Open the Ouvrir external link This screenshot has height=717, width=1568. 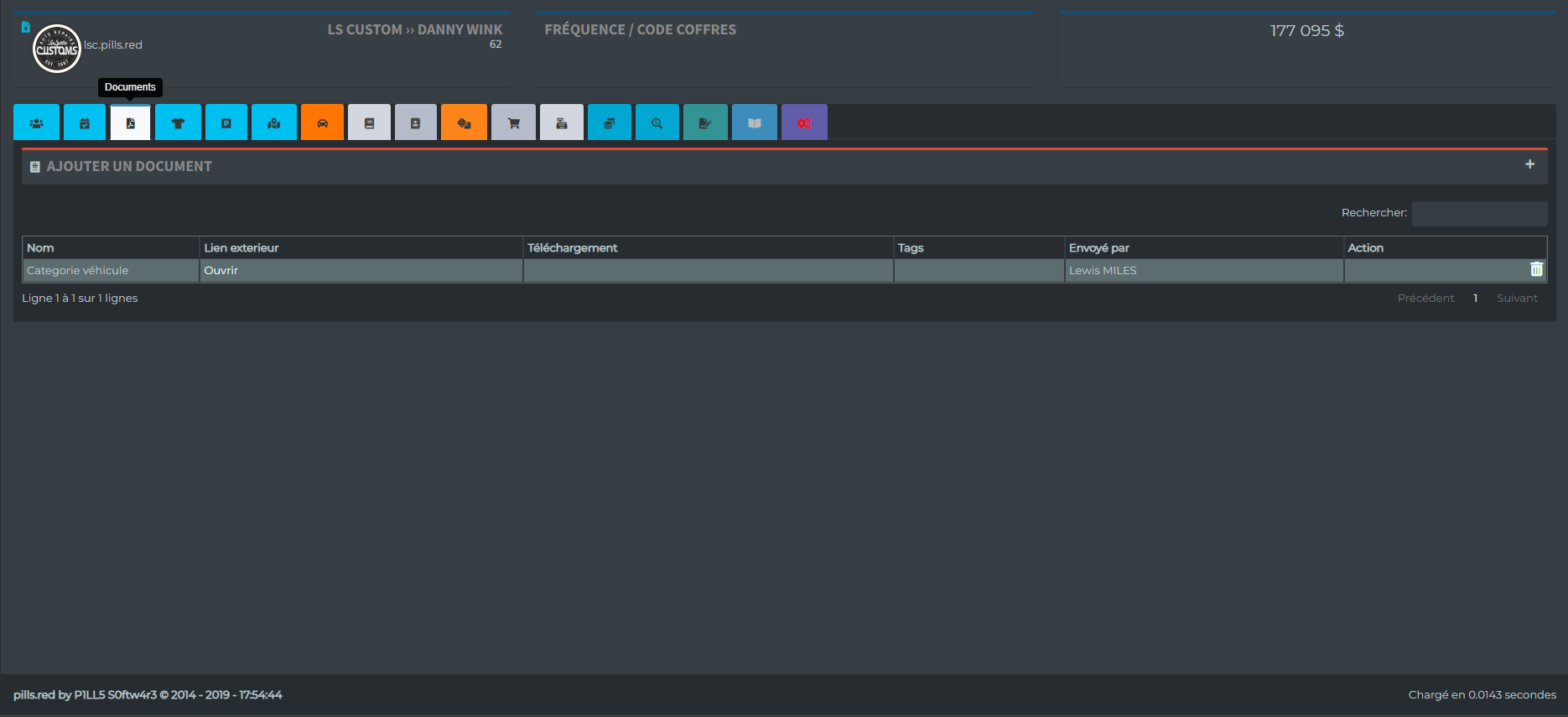(221, 270)
